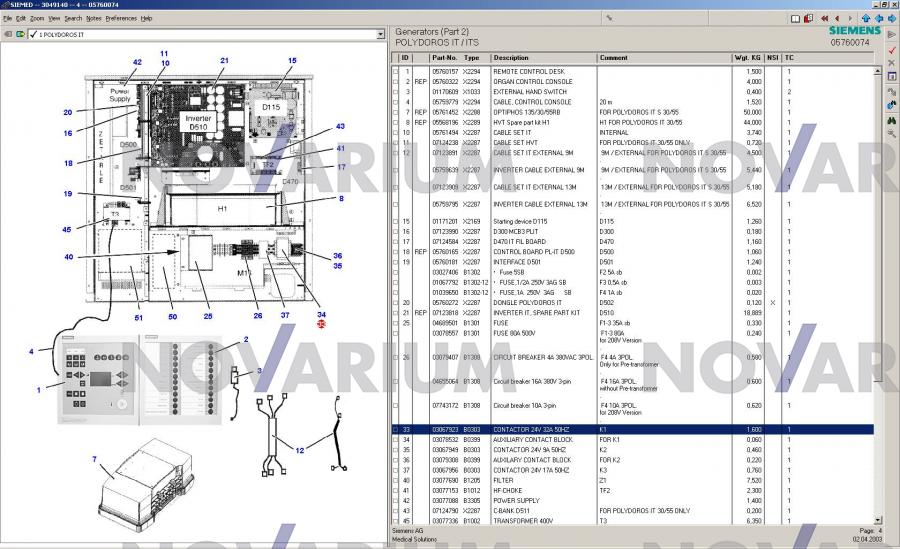Open the Preferences menu
This screenshot has width=900, height=549.
[x=121, y=18]
